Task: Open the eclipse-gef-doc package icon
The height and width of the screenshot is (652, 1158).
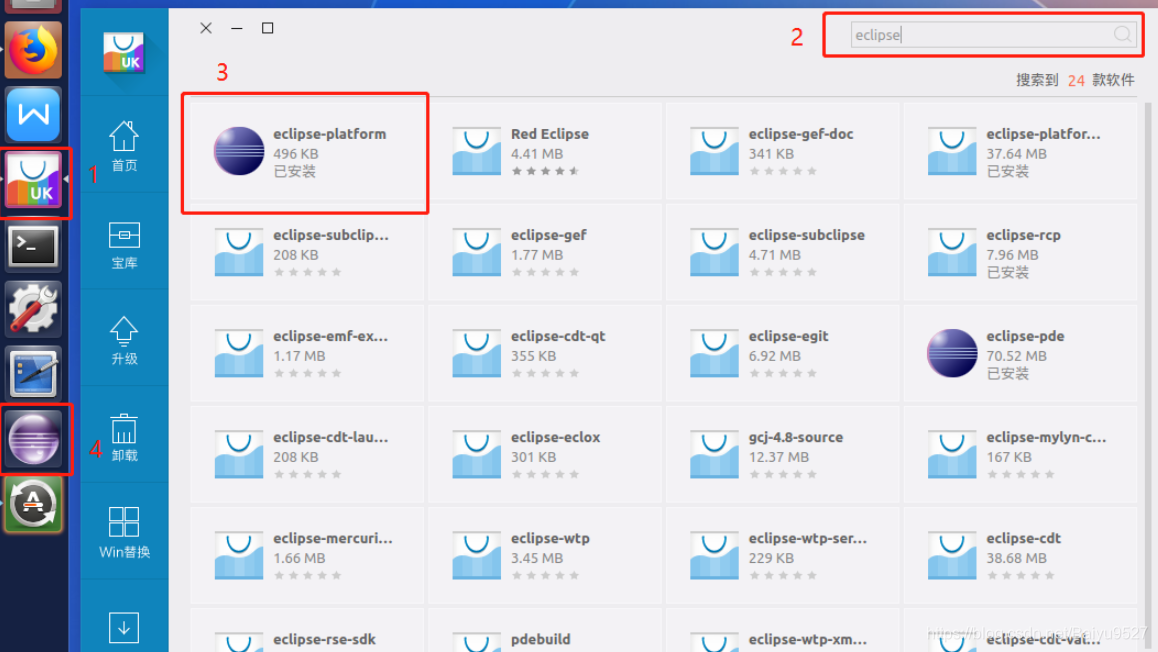Action: [x=714, y=151]
